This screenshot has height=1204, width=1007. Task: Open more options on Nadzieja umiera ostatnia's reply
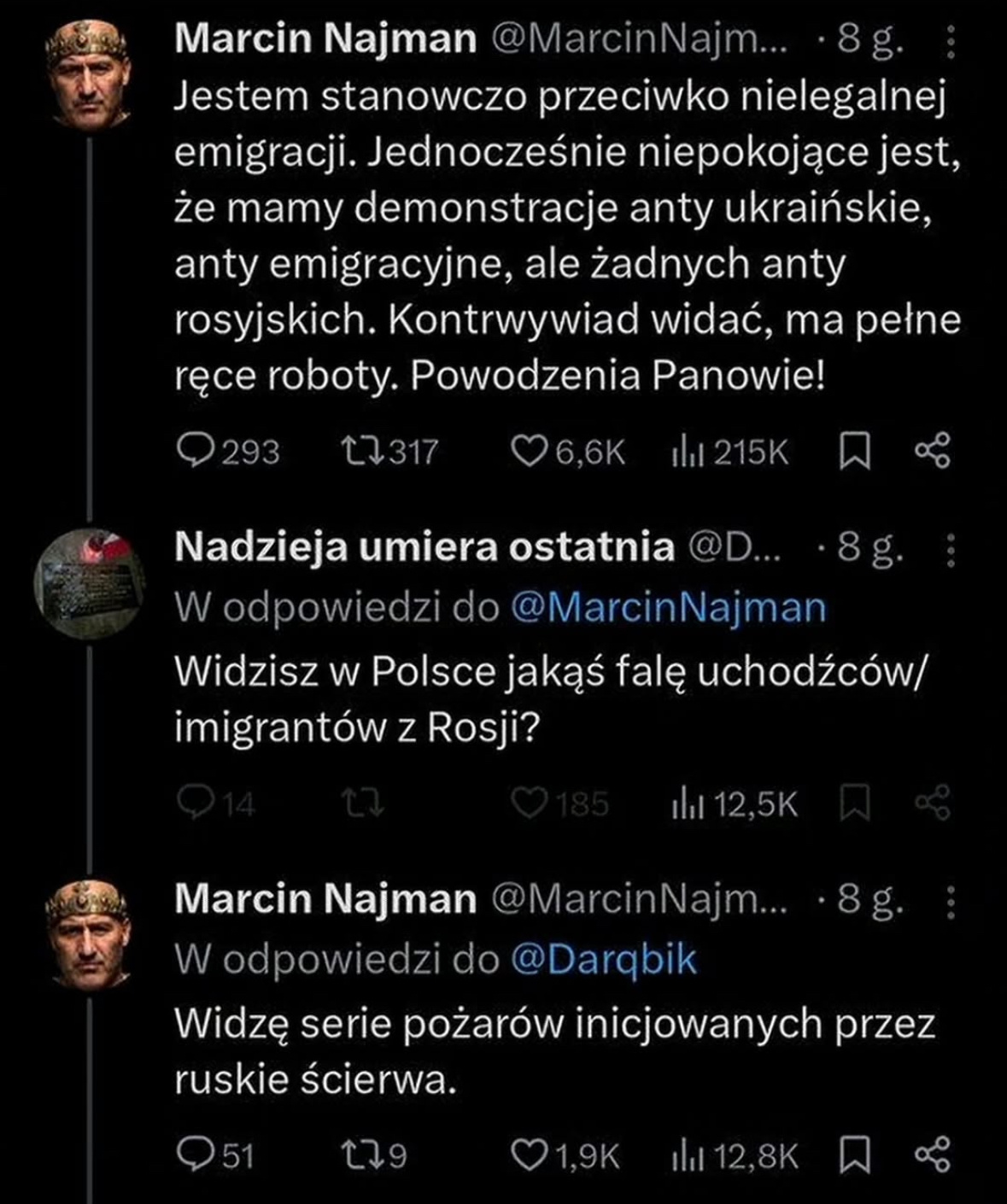pos(952,550)
